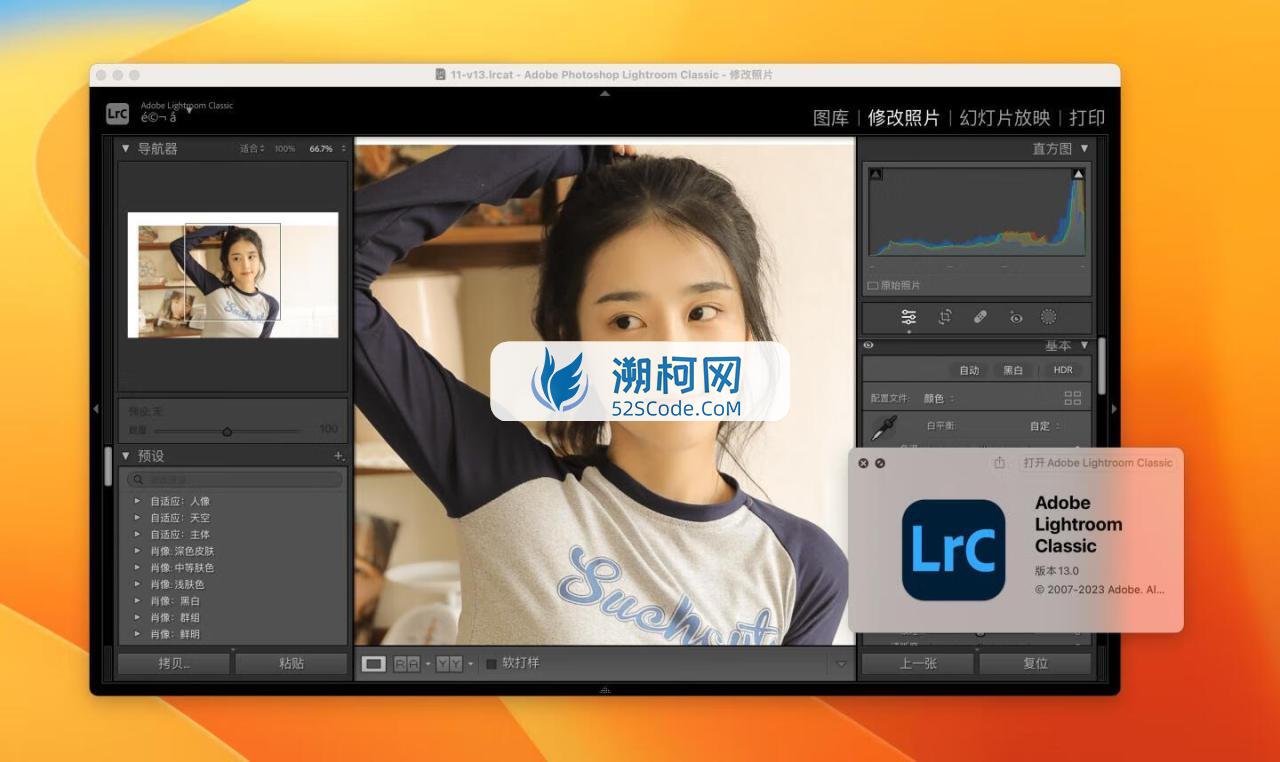Toggle shadow clipping indicator in histogram
Screen dimensions: 1280x762
click(877, 174)
